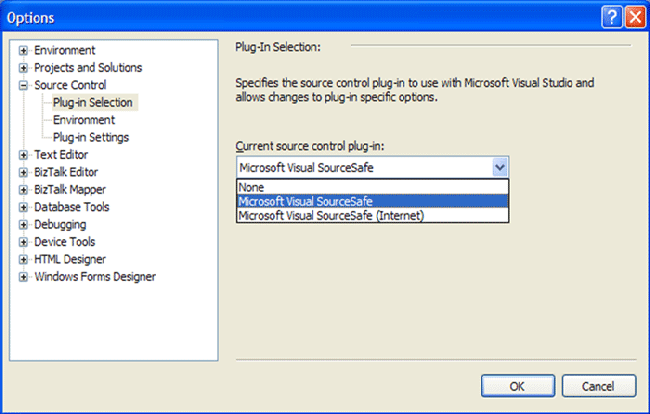The height and width of the screenshot is (414, 650).
Task: Select the Source Control label
Action: pyautogui.click(x=70, y=85)
